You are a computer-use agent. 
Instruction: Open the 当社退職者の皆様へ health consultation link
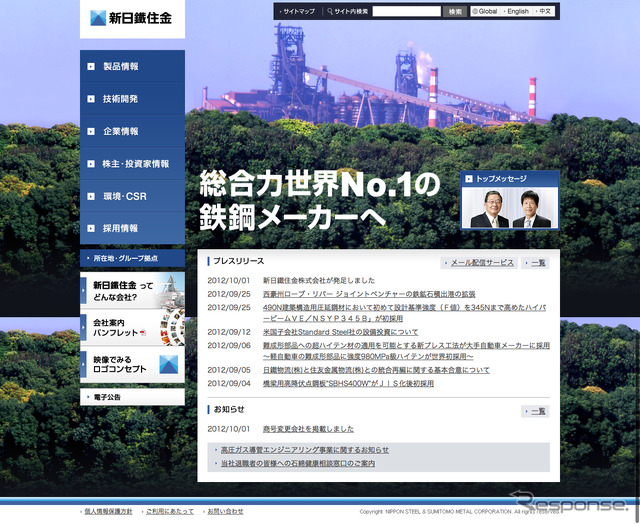click(x=298, y=463)
